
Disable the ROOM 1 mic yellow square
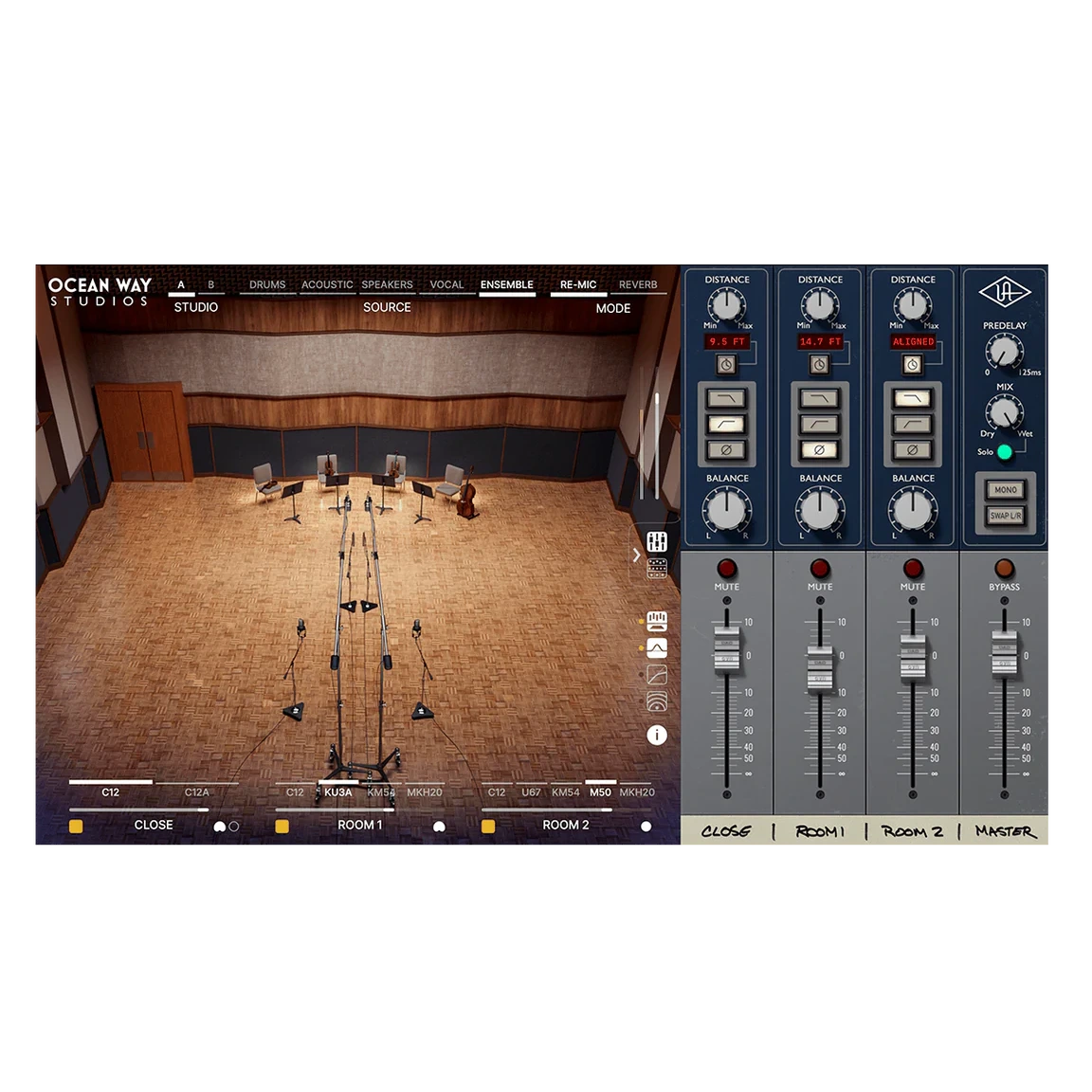point(282,827)
